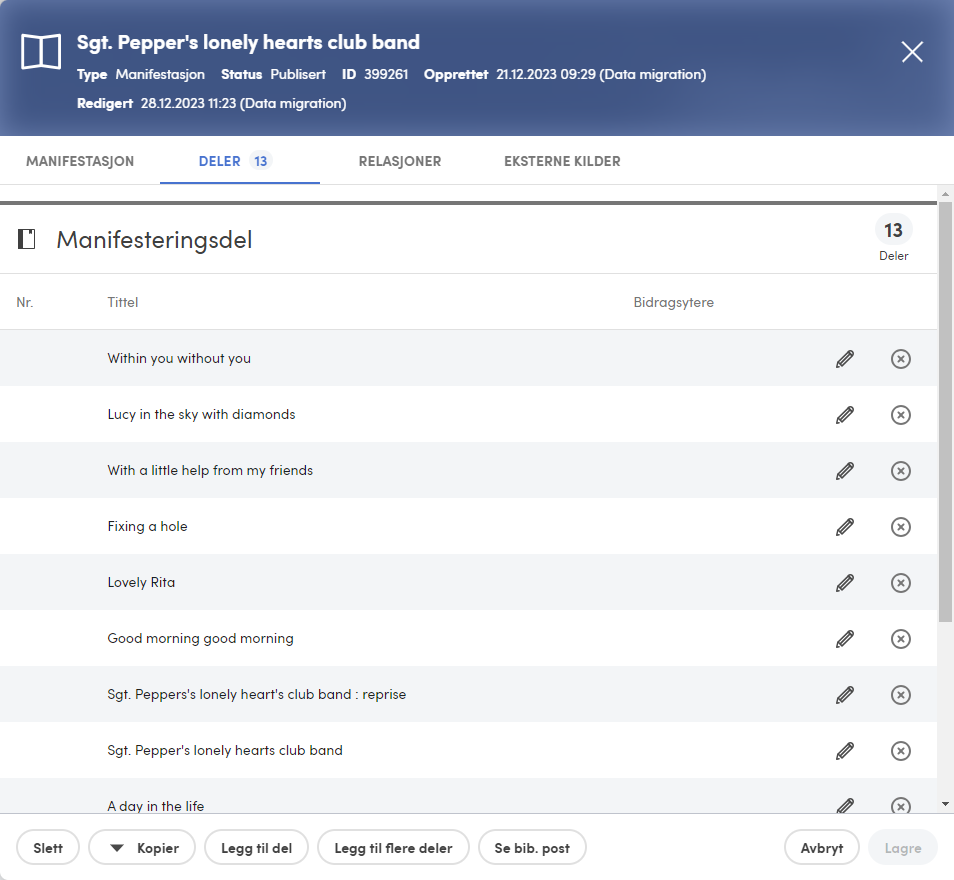Screen dimensions: 954x880
Task: Remove 'Sgt. Pepper's lonely hearts club band' part row
Action: coord(900,751)
